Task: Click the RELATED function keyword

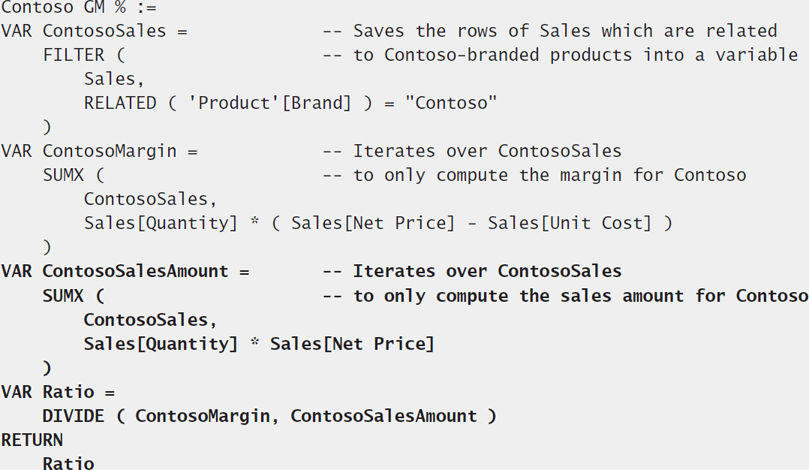Action: click(120, 103)
